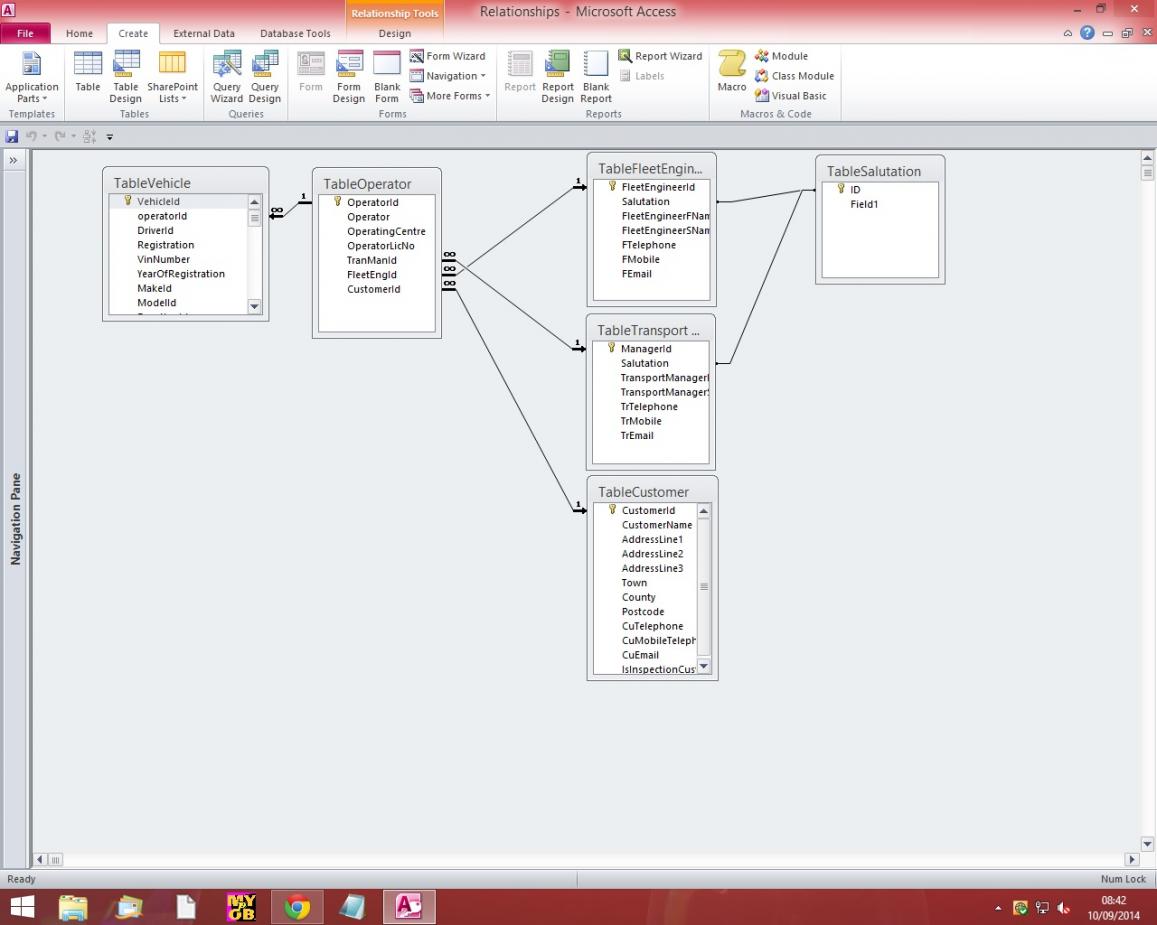Select the TableSalutation title bar
The height and width of the screenshot is (925, 1157).
880,171
